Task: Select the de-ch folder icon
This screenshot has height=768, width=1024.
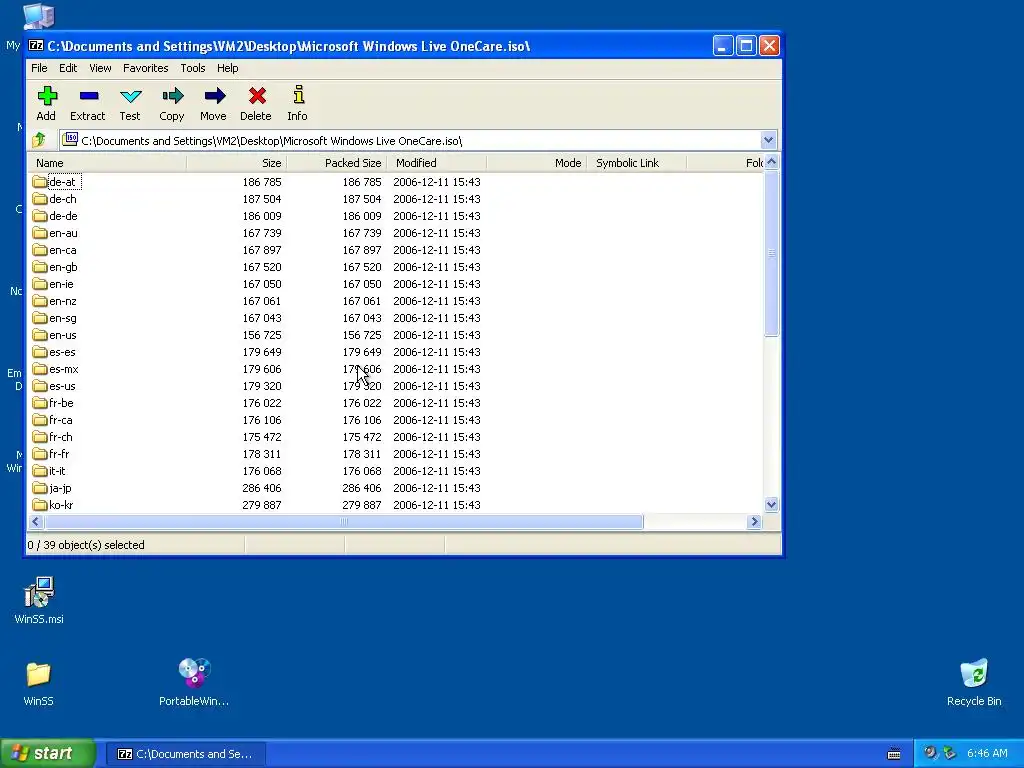Action: (40, 199)
